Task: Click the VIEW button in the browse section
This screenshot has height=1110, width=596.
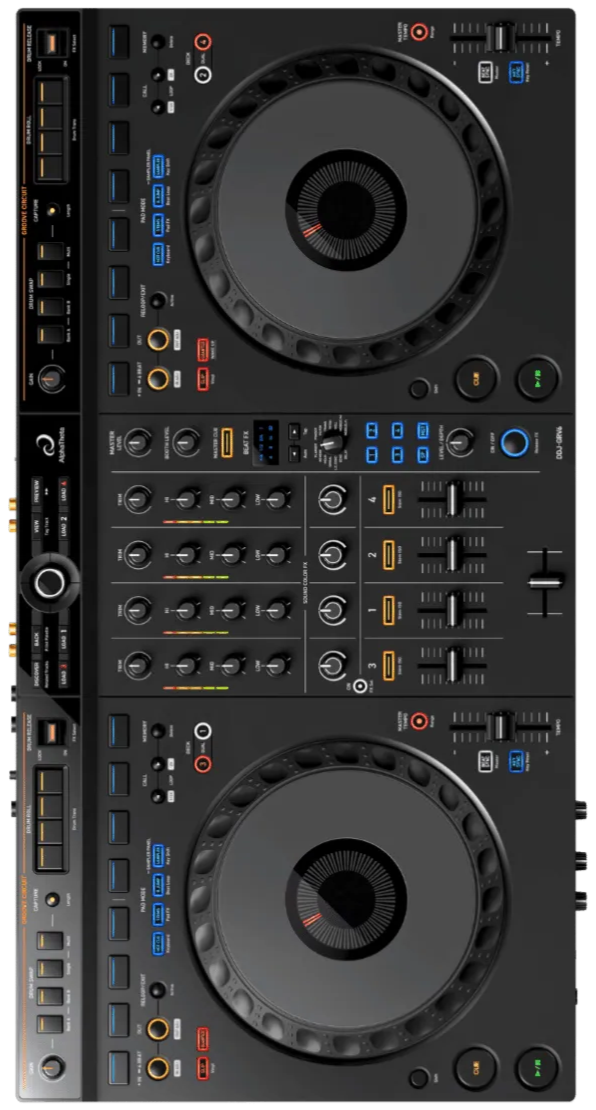Action: click(x=37, y=526)
